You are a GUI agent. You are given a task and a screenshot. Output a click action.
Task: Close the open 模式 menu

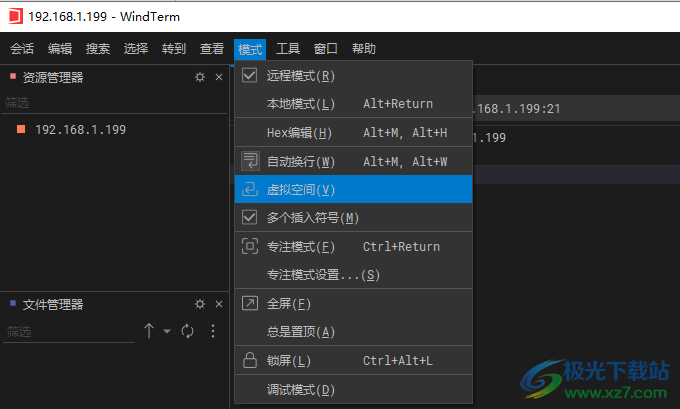click(x=250, y=49)
